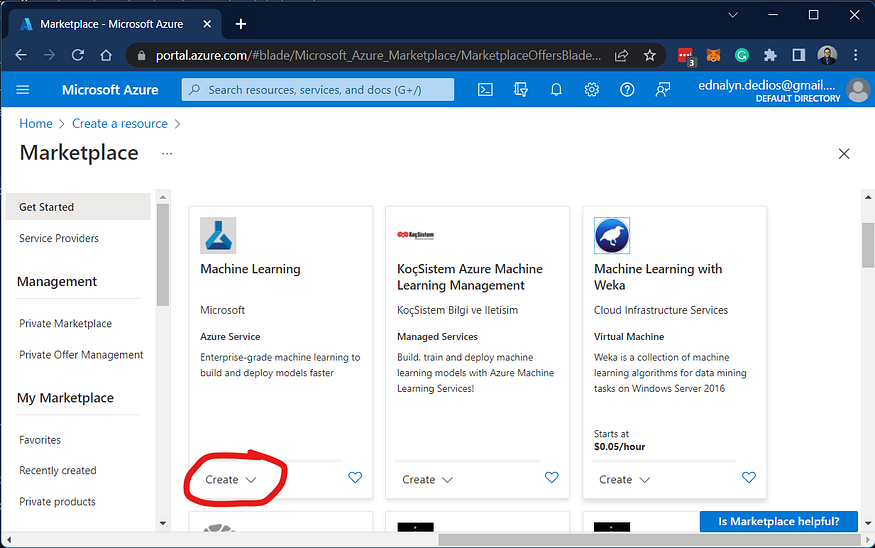Click the Weka bird logo
Image resolution: width=875 pixels, height=548 pixels.
[612, 235]
